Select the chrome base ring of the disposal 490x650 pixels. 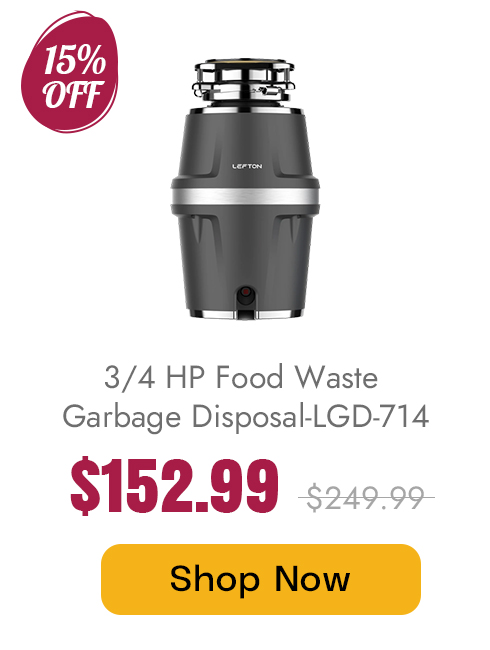pyautogui.click(x=245, y=315)
